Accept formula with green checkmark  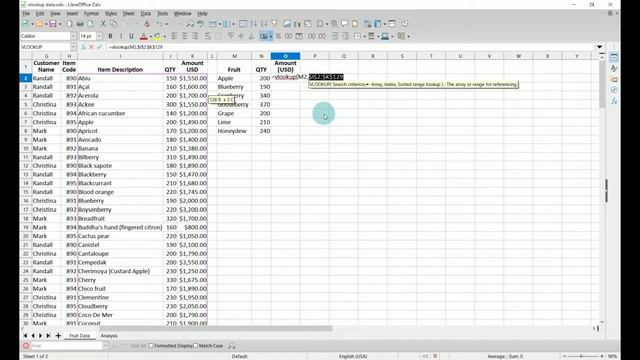point(99,47)
